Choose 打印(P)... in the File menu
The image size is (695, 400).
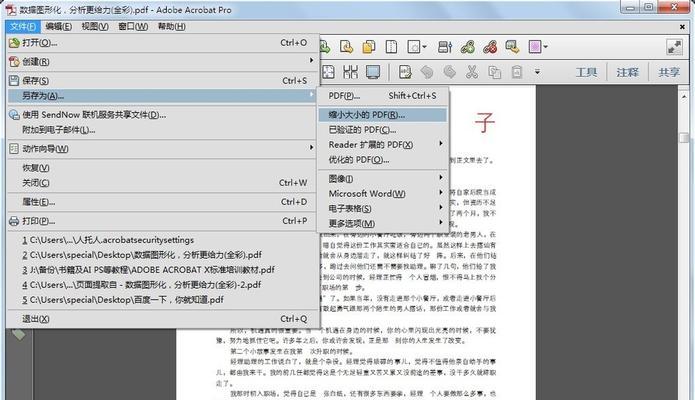pyautogui.click(x=162, y=221)
